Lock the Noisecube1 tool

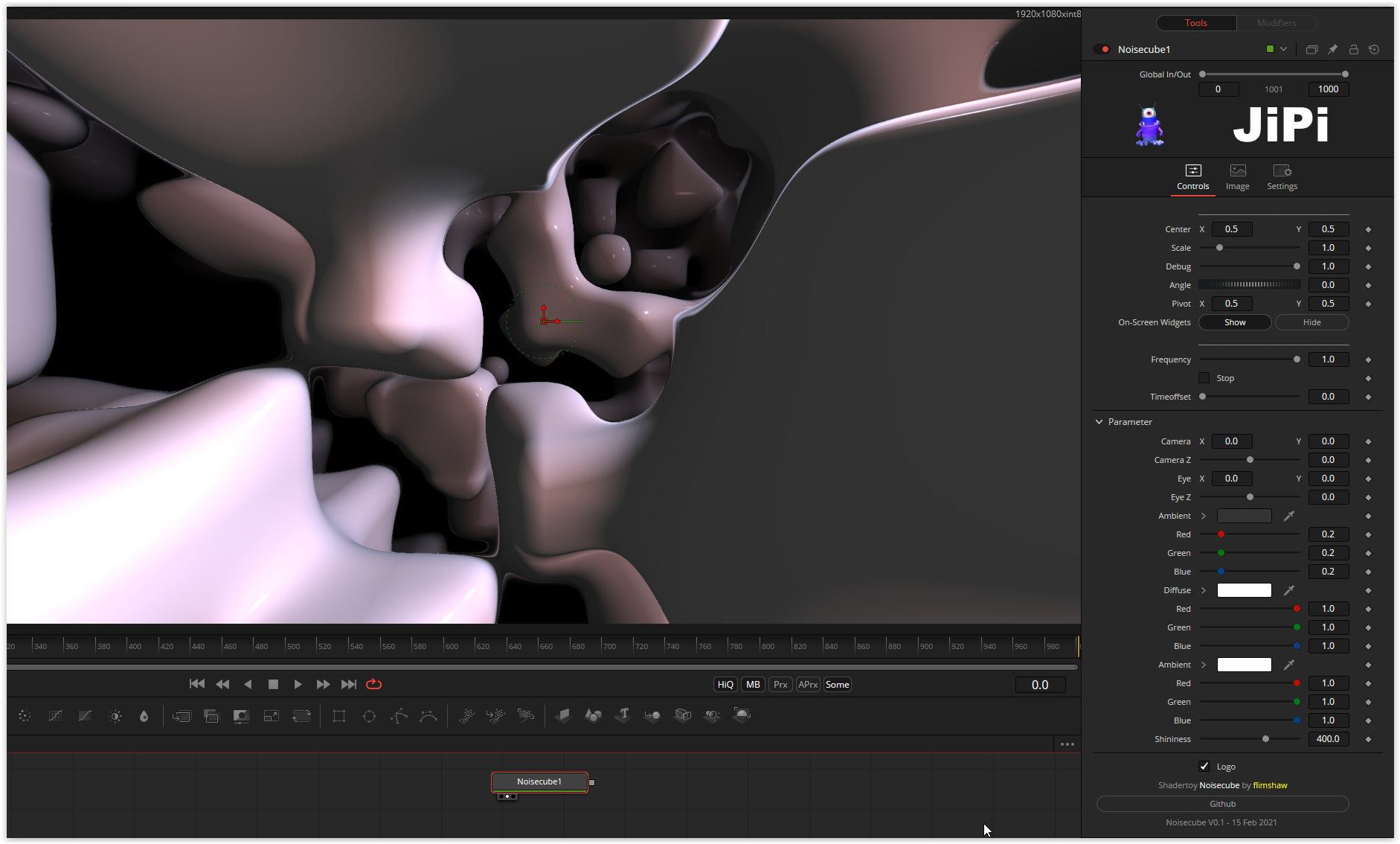(x=1354, y=49)
